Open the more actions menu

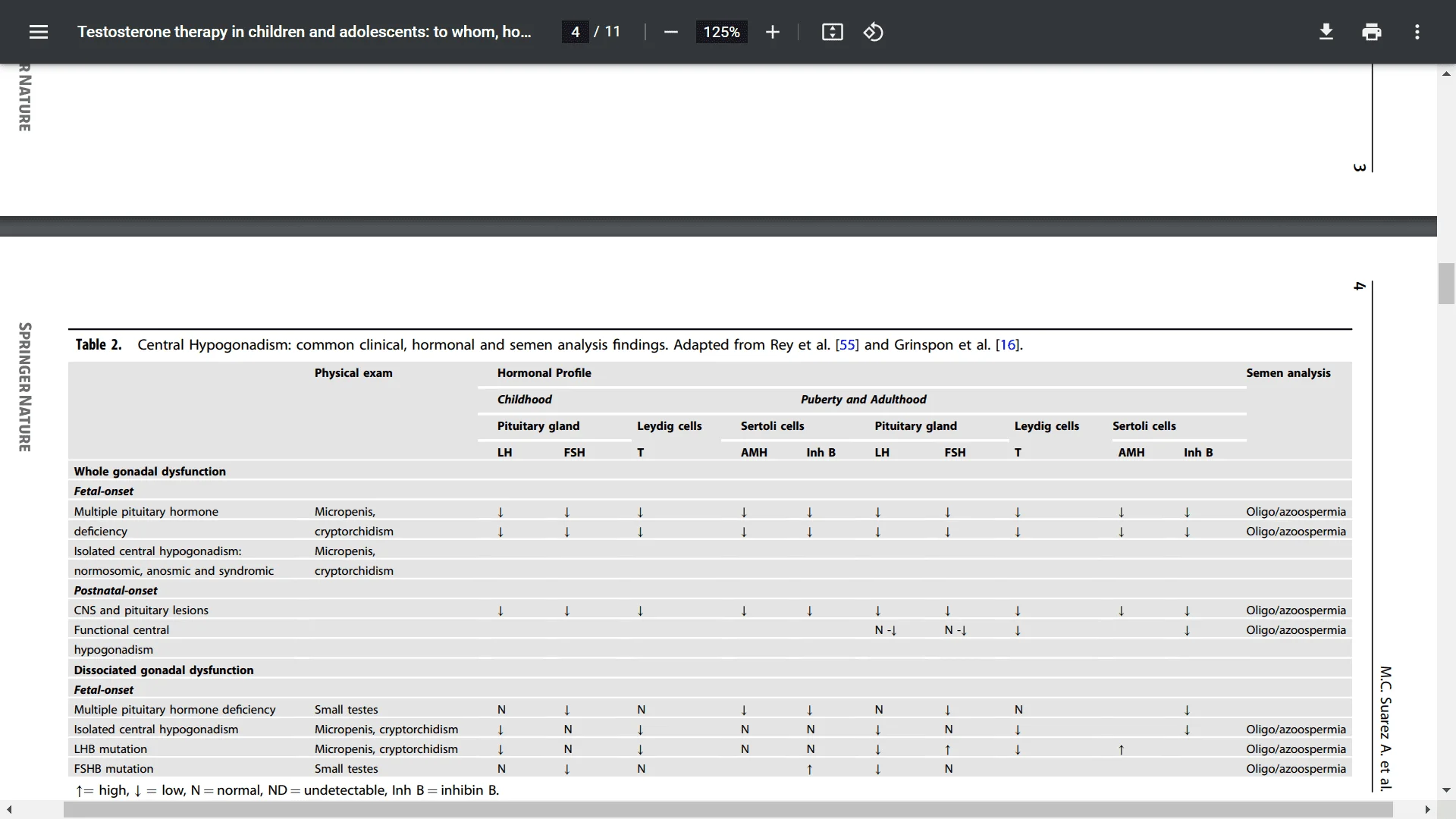tap(1417, 32)
